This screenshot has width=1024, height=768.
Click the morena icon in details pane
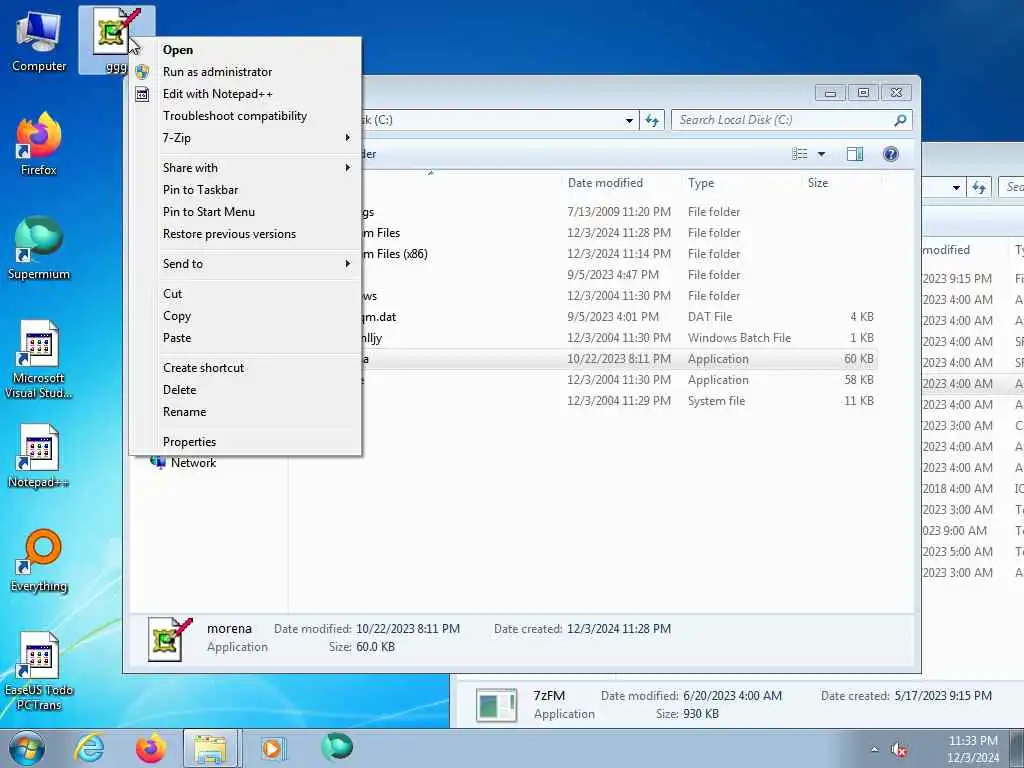(x=170, y=639)
